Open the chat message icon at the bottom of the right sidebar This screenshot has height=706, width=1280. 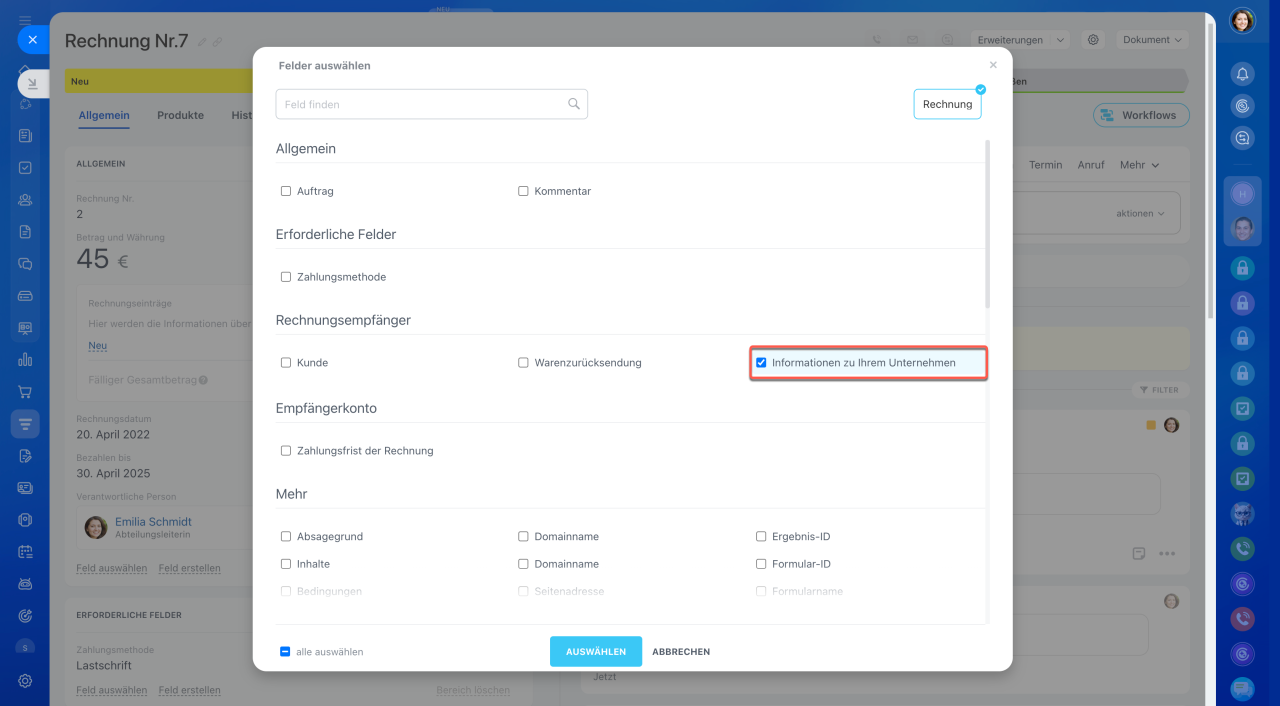(1242, 689)
